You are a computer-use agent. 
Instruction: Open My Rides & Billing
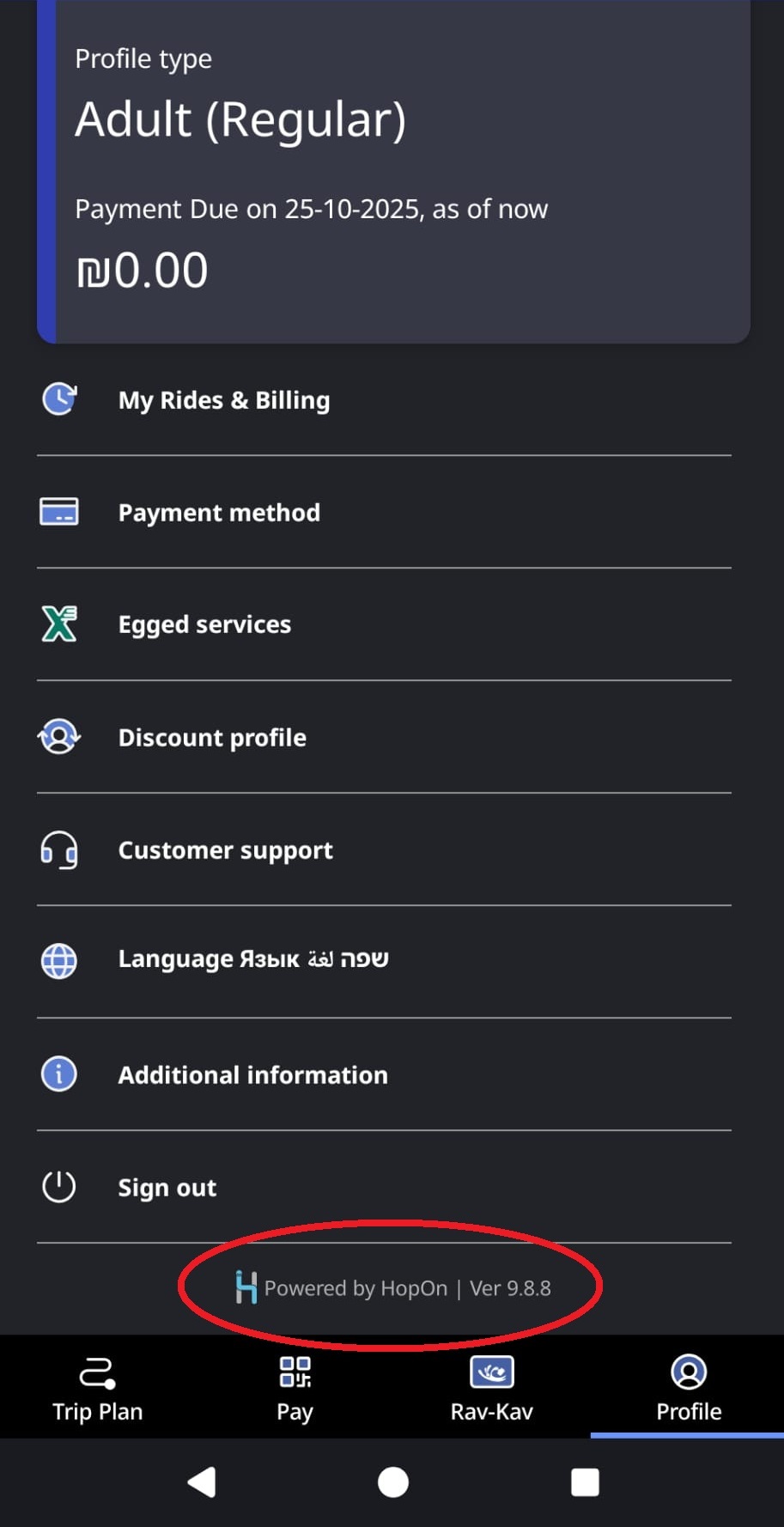tap(224, 400)
